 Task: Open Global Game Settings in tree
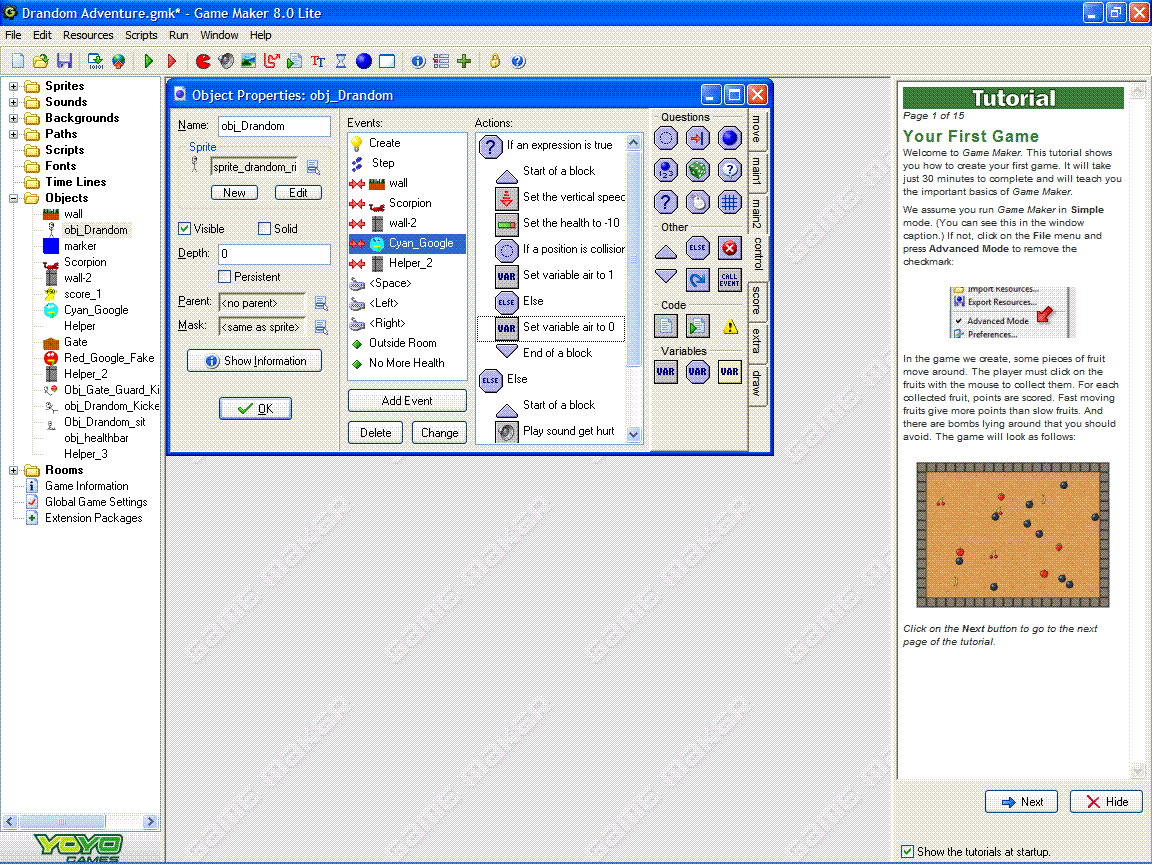[96, 502]
